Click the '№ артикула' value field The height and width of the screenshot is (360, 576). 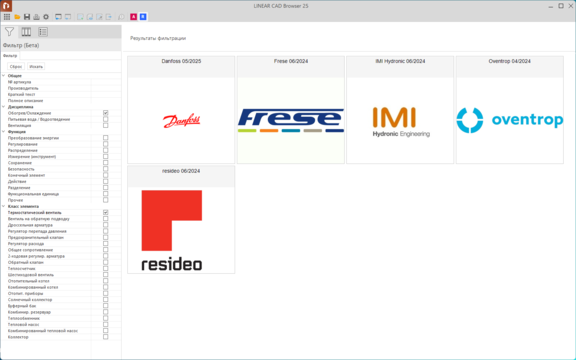click(x=106, y=82)
